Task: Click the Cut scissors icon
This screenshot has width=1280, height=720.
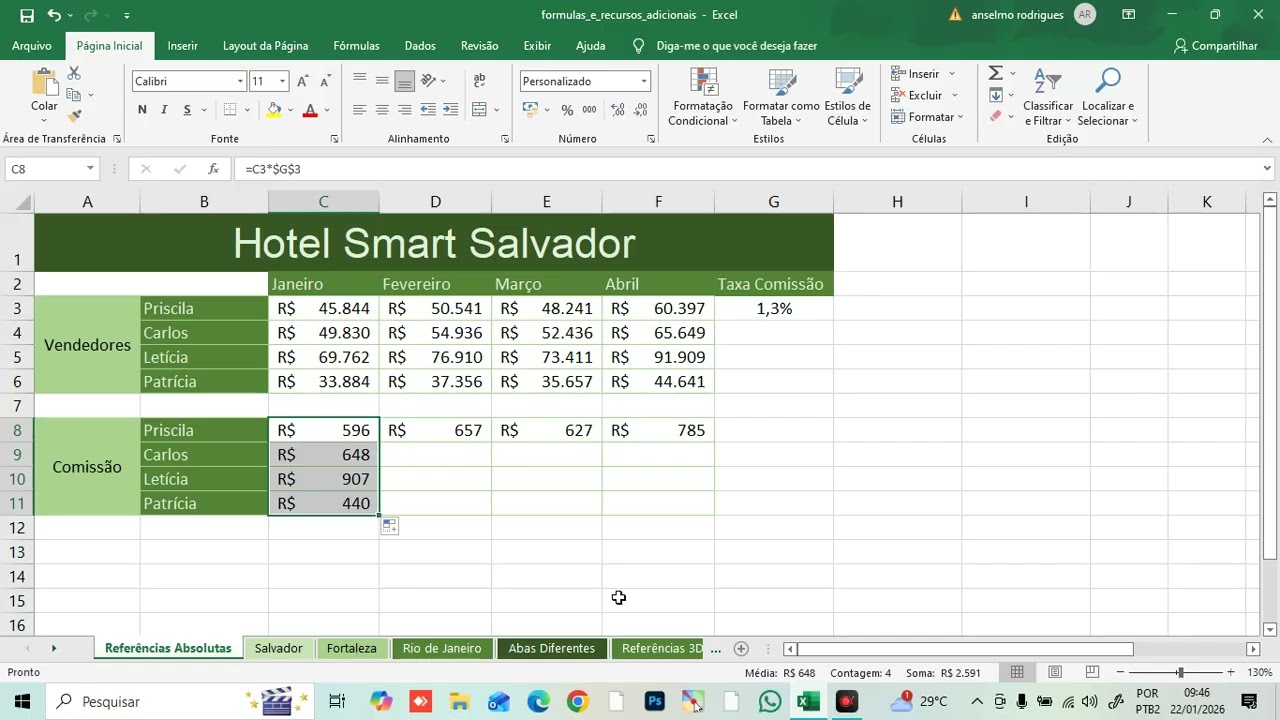Action: (74, 74)
